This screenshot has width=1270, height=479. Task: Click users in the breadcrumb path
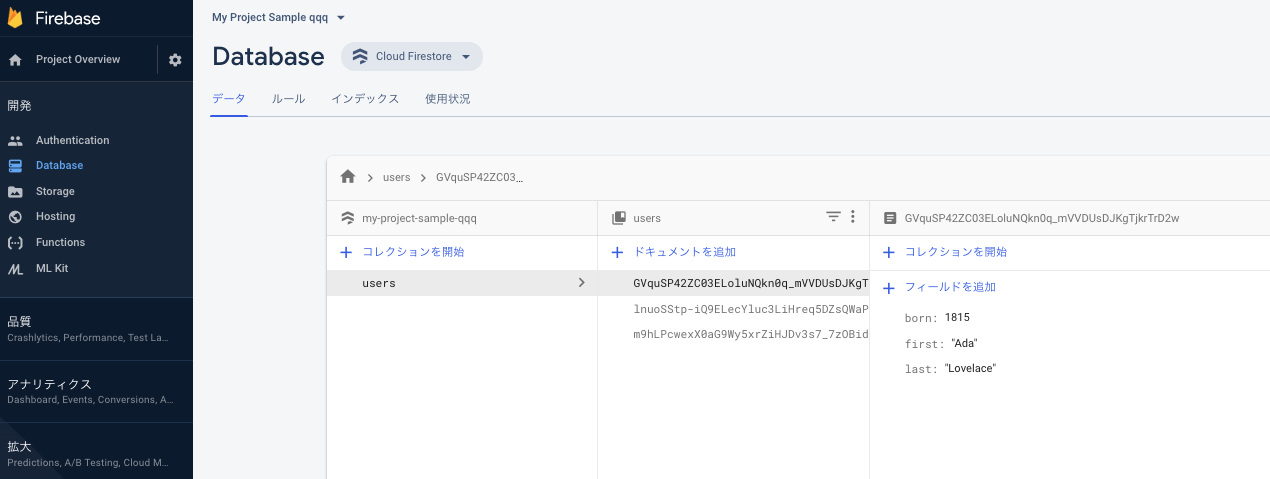[x=397, y=177]
